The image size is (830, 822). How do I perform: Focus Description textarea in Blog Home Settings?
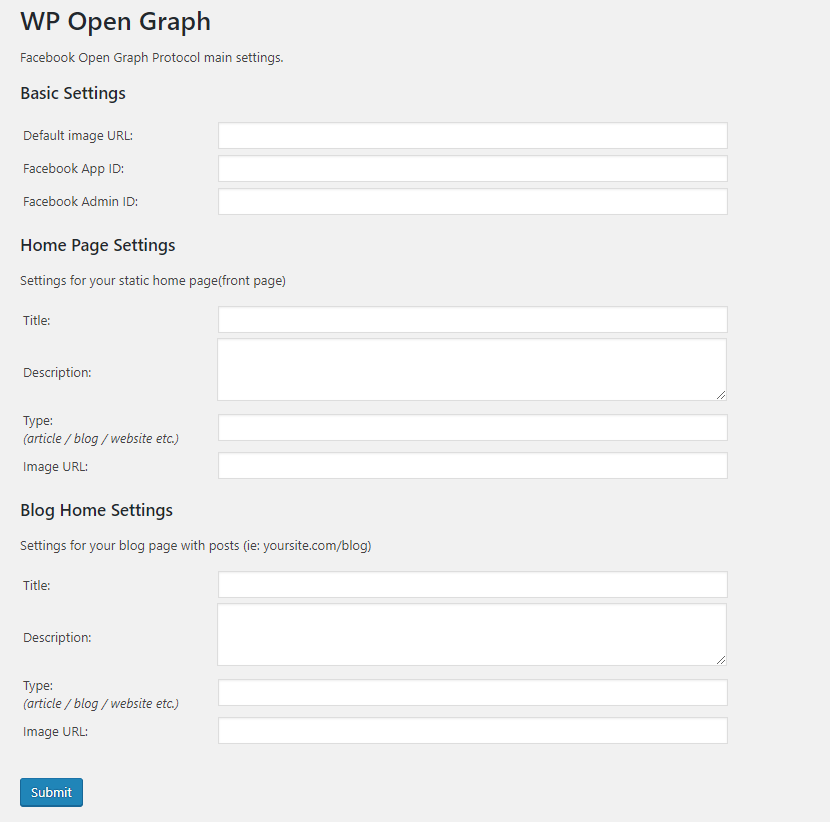(472, 635)
